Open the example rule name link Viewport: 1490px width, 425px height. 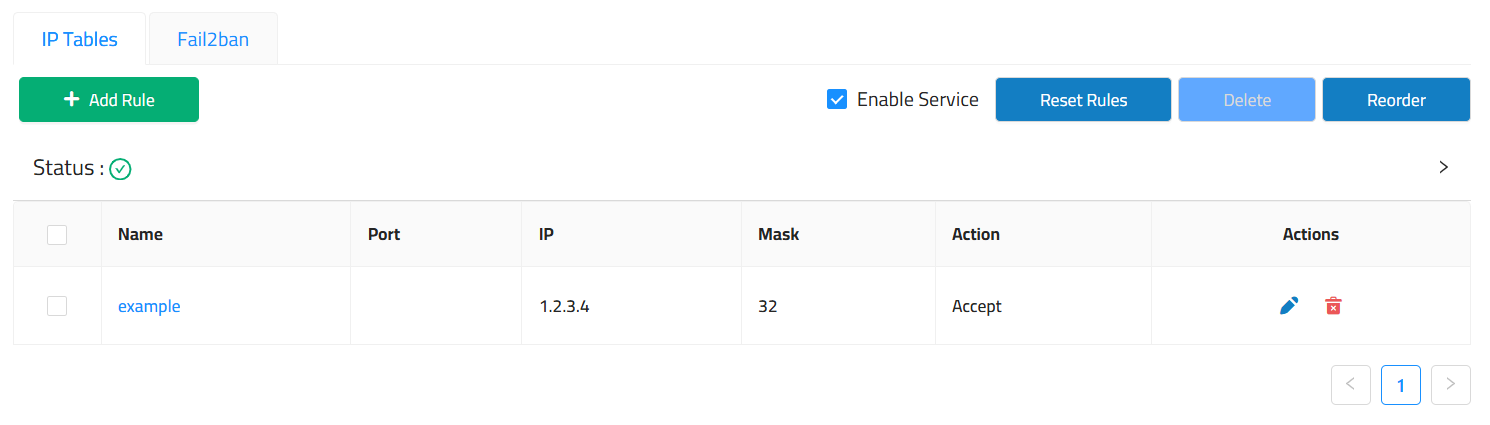click(x=149, y=307)
